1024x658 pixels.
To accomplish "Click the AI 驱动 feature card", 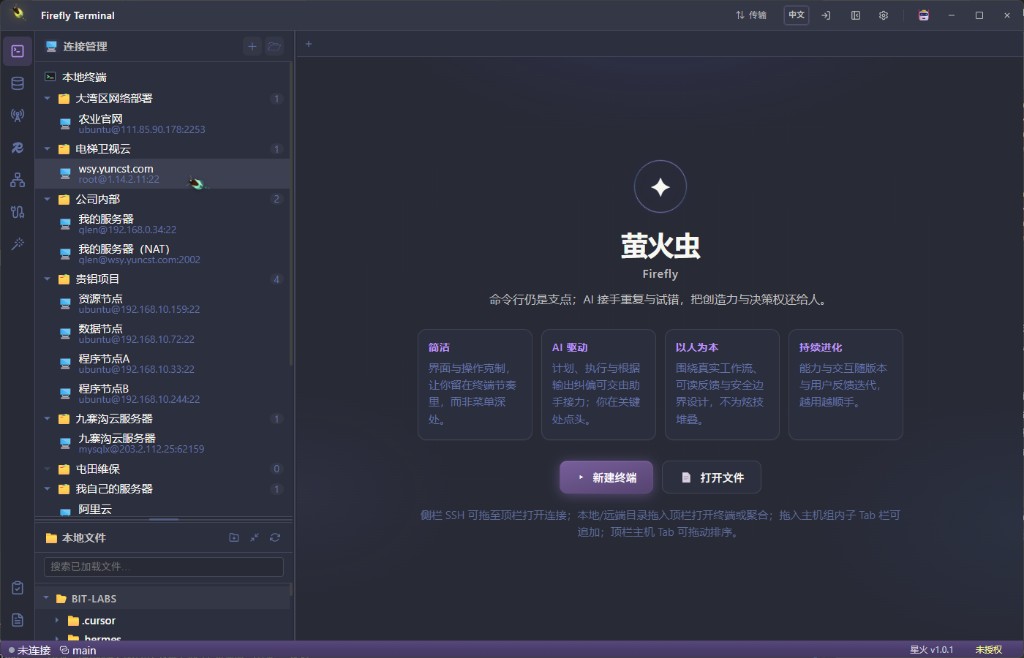I will tap(598, 384).
